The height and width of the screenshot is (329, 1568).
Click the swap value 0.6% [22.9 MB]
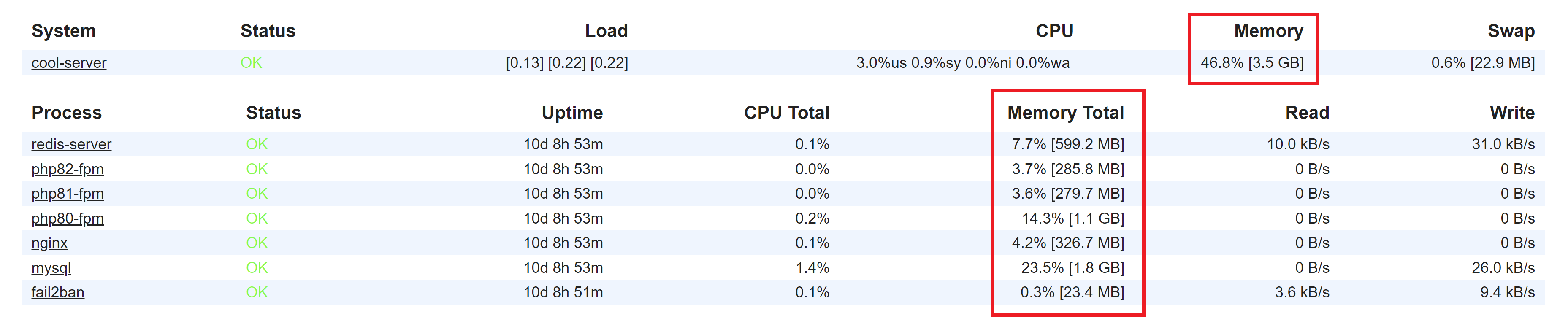[x=1483, y=63]
